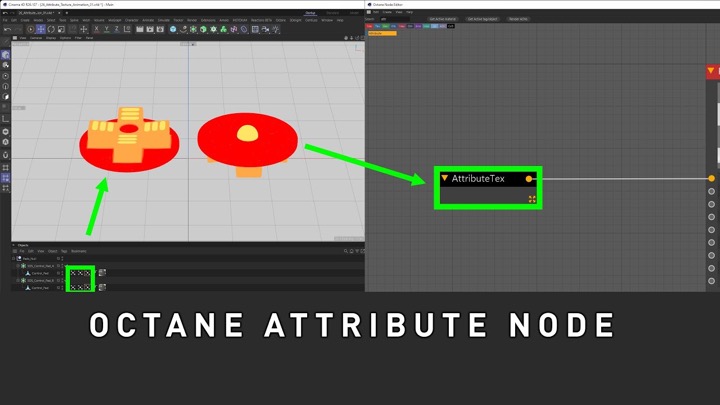The image size is (720, 405).
Task: Collapse the AttributeTex node triangle
Action: [444, 178]
